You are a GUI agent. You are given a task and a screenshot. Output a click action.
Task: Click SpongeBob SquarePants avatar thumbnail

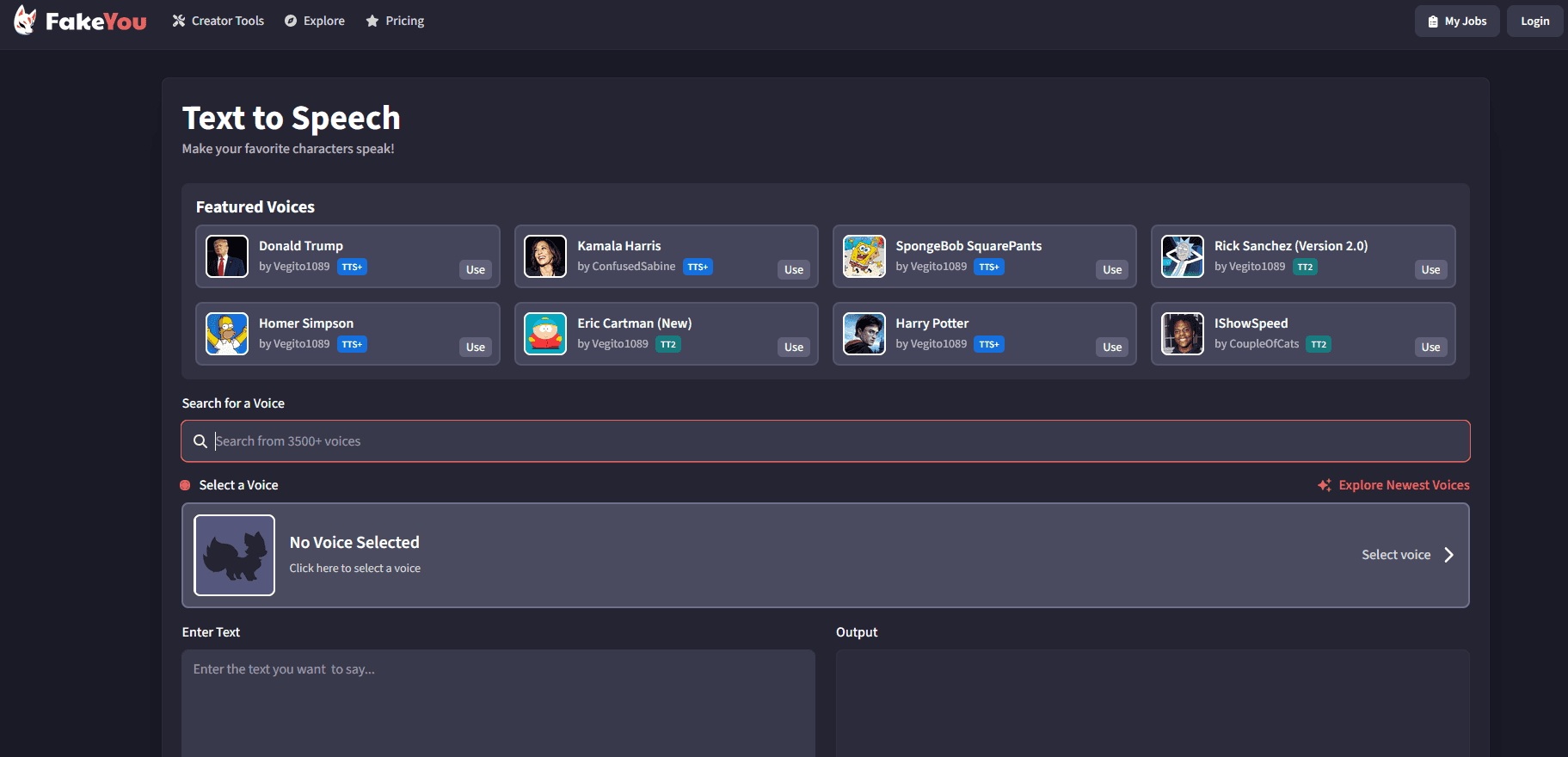(864, 256)
